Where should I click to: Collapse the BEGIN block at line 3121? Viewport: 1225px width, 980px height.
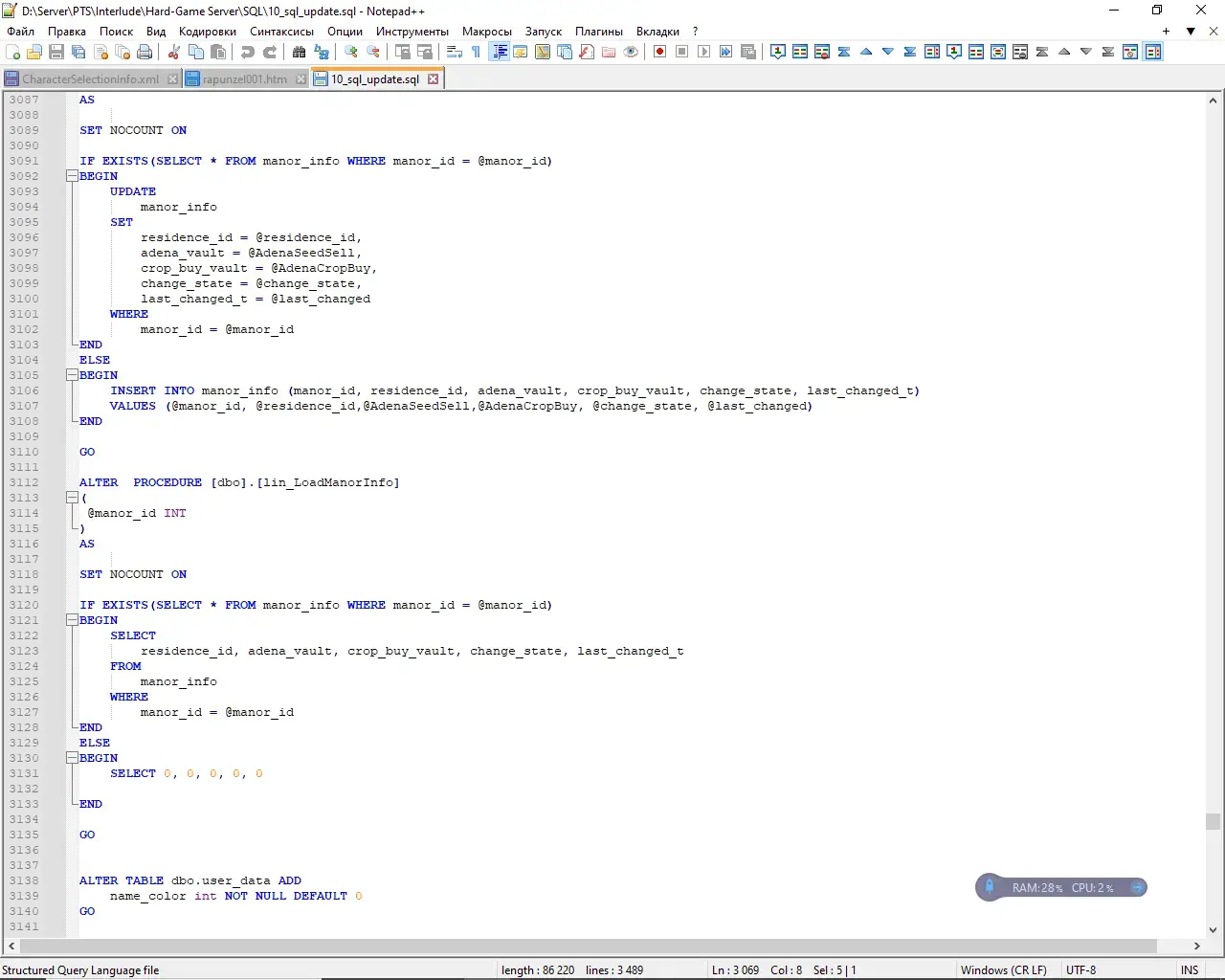pyautogui.click(x=72, y=620)
